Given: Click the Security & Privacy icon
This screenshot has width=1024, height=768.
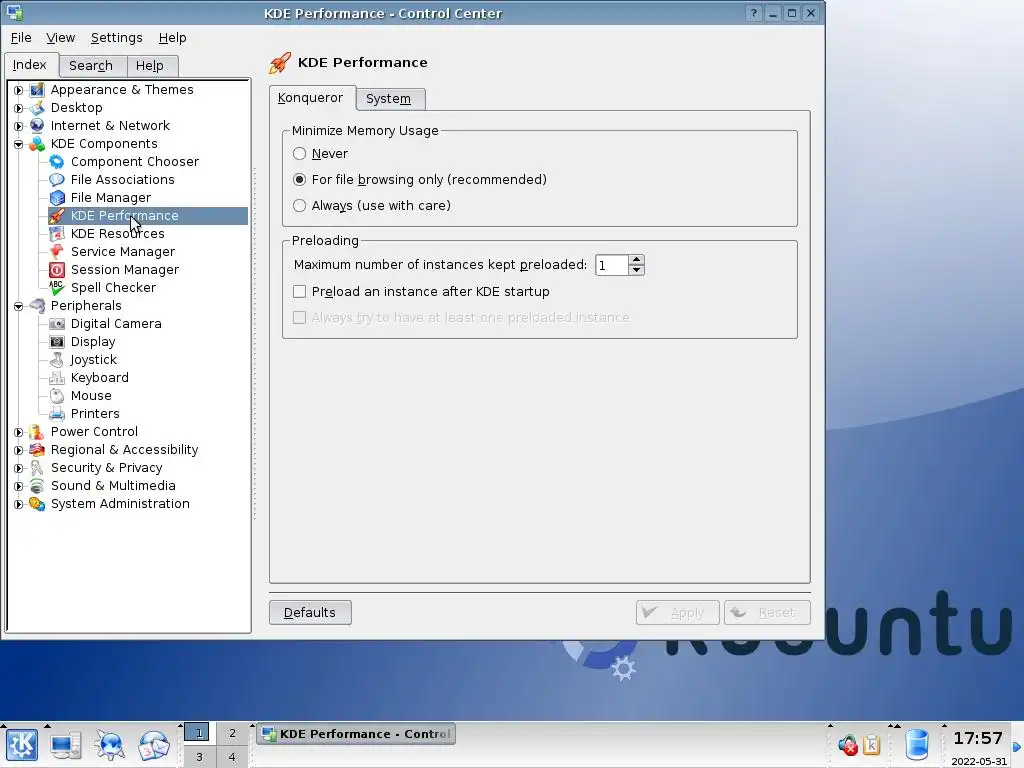Looking at the screenshot, I should click(37, 468).
